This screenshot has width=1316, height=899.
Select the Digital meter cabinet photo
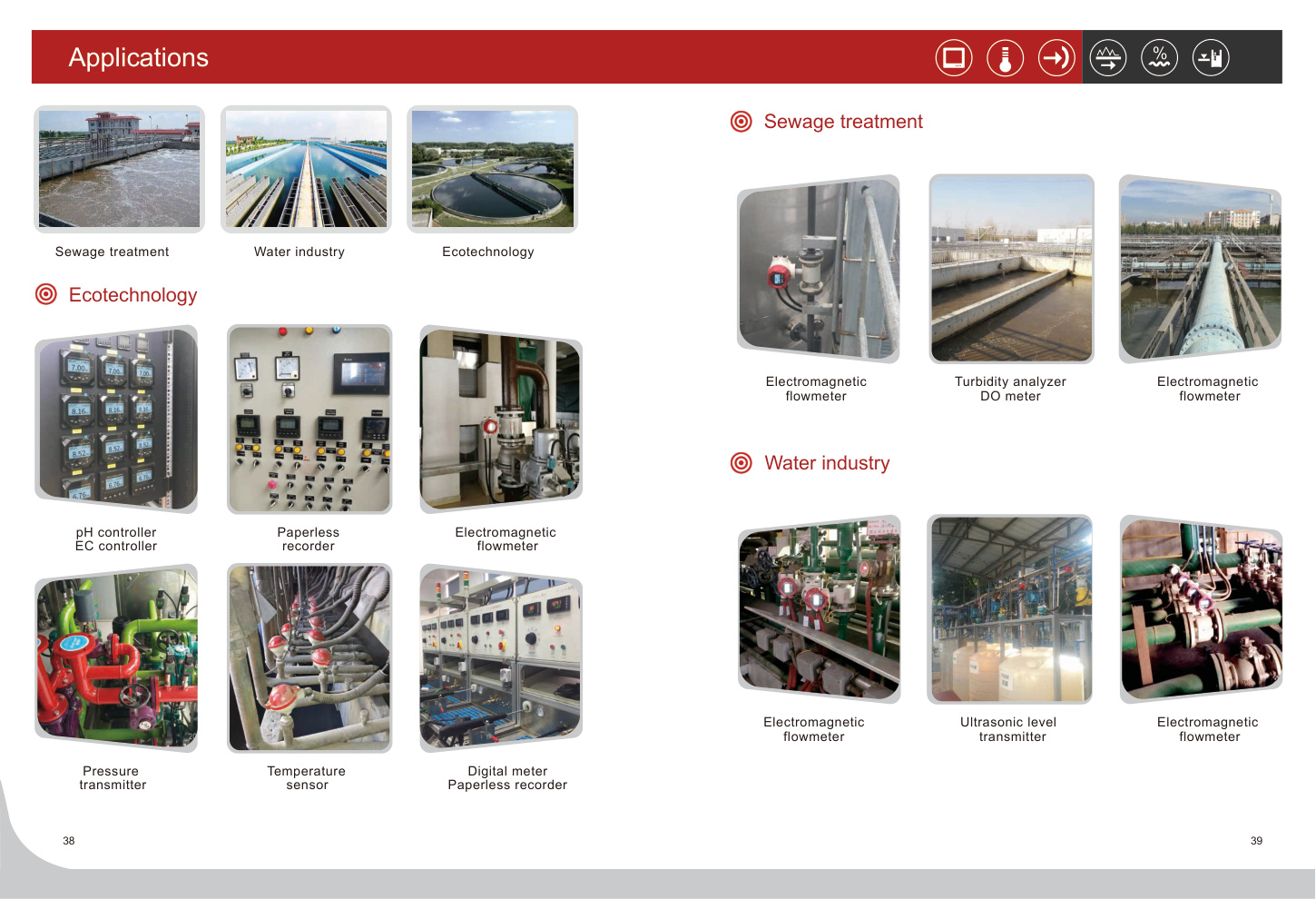(x=501, y=658)
